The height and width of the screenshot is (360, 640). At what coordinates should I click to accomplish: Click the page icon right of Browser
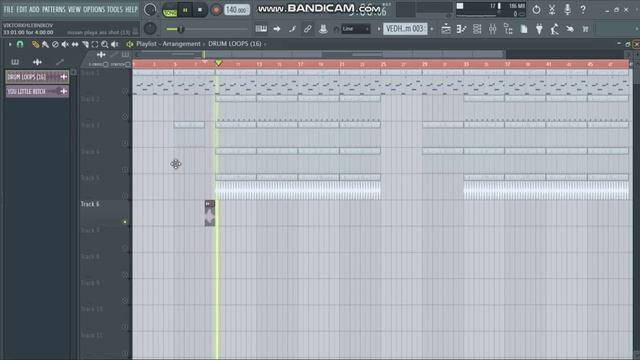[524, 29]
